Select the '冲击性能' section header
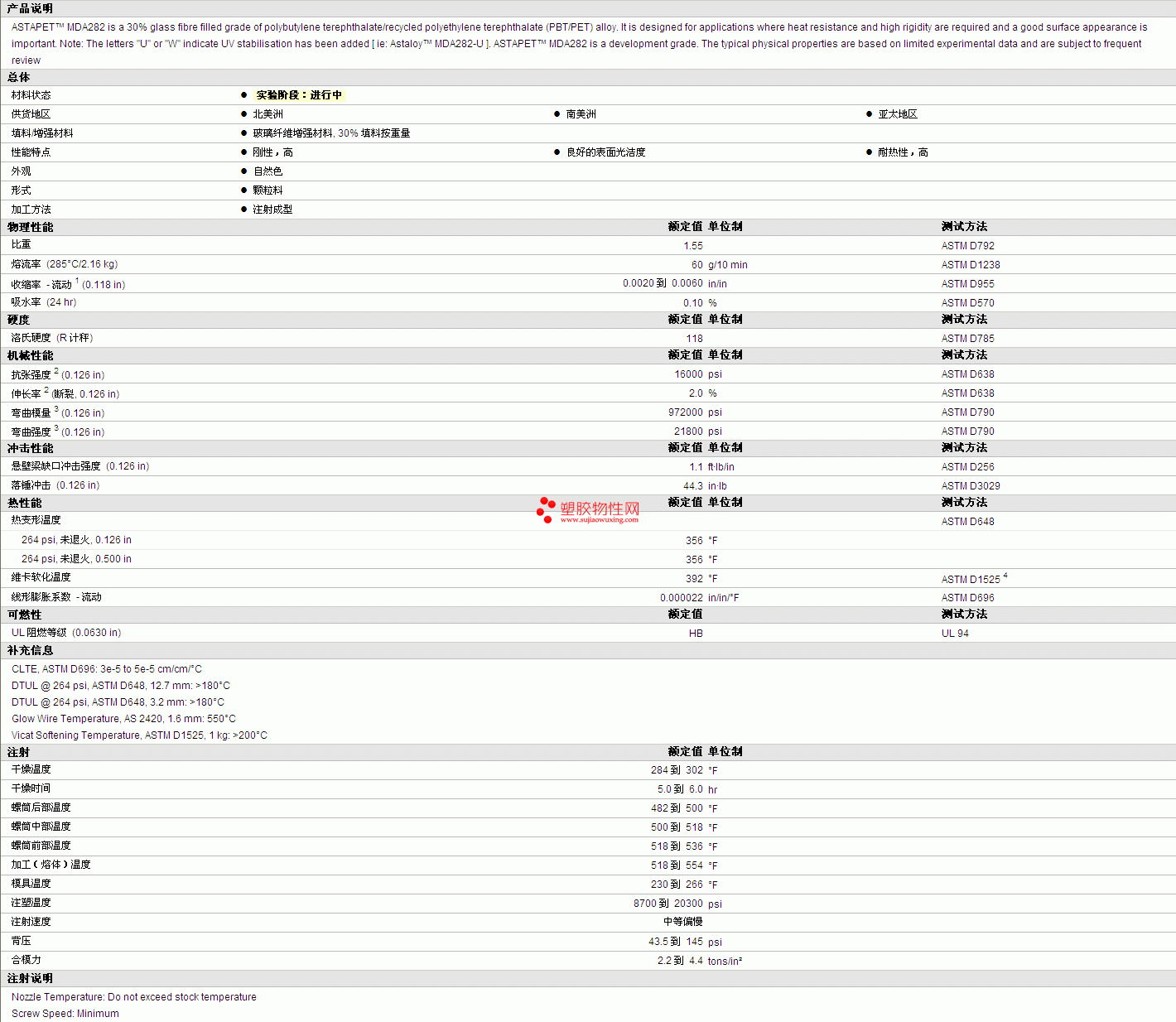 point(30,448)
